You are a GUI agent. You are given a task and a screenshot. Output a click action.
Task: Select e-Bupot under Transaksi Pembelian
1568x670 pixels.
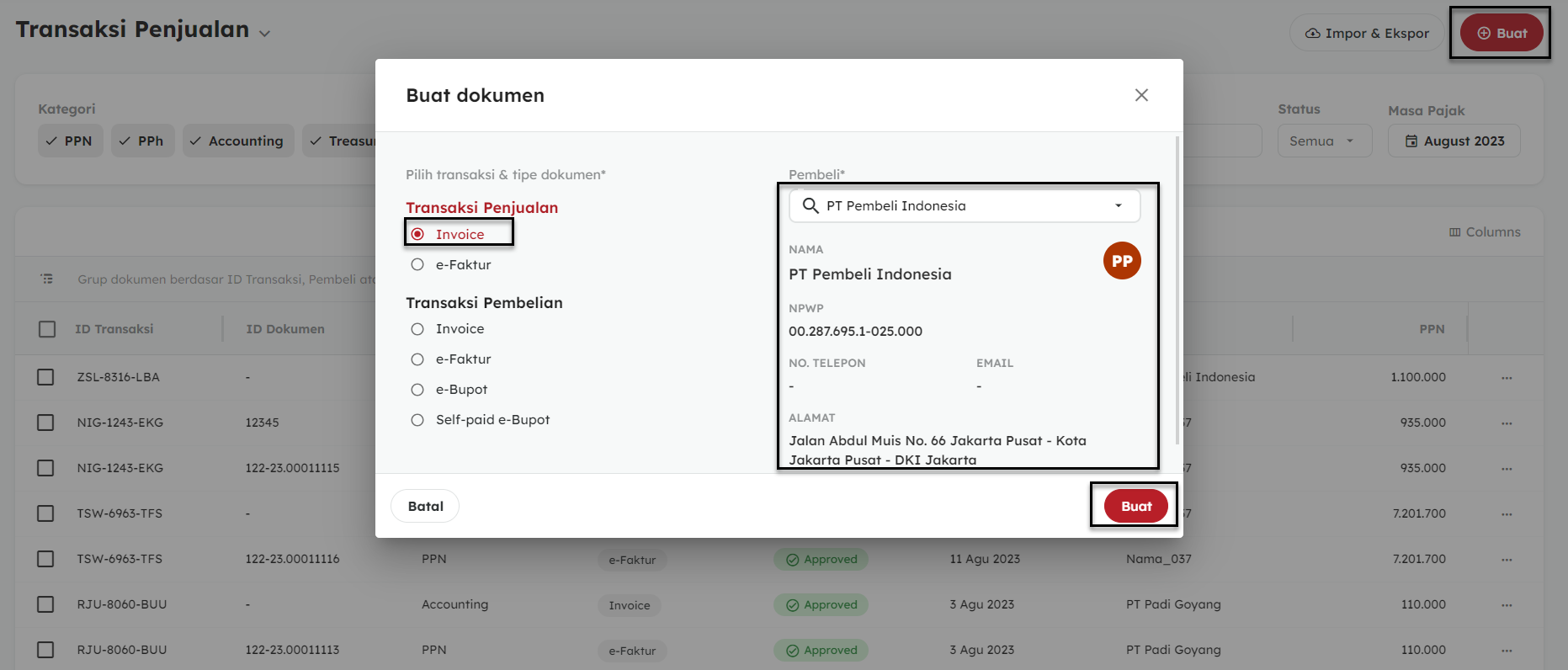coord(417,390)
